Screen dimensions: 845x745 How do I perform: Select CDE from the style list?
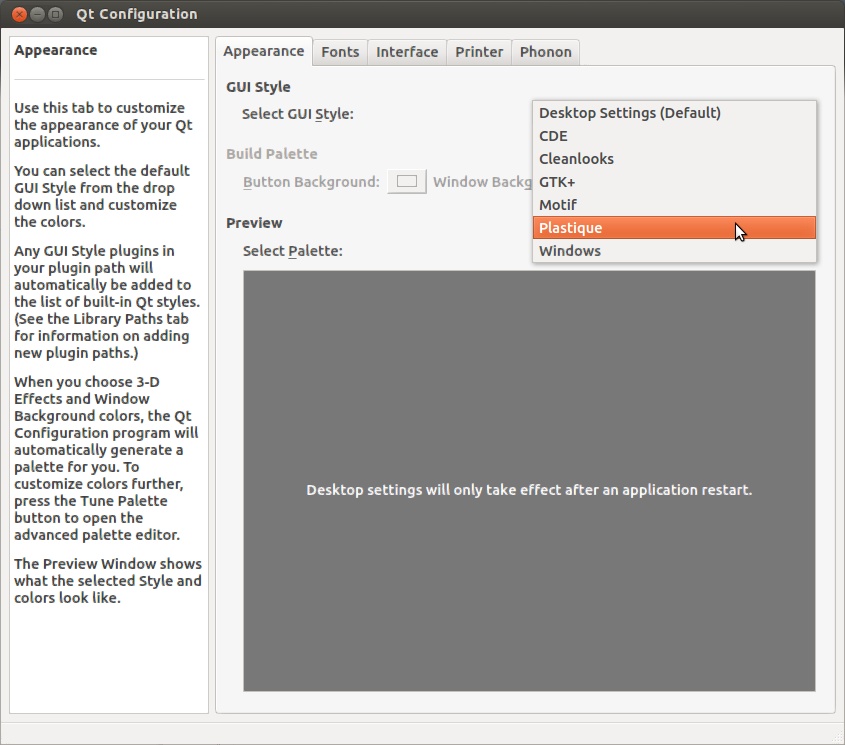(674, 136)
